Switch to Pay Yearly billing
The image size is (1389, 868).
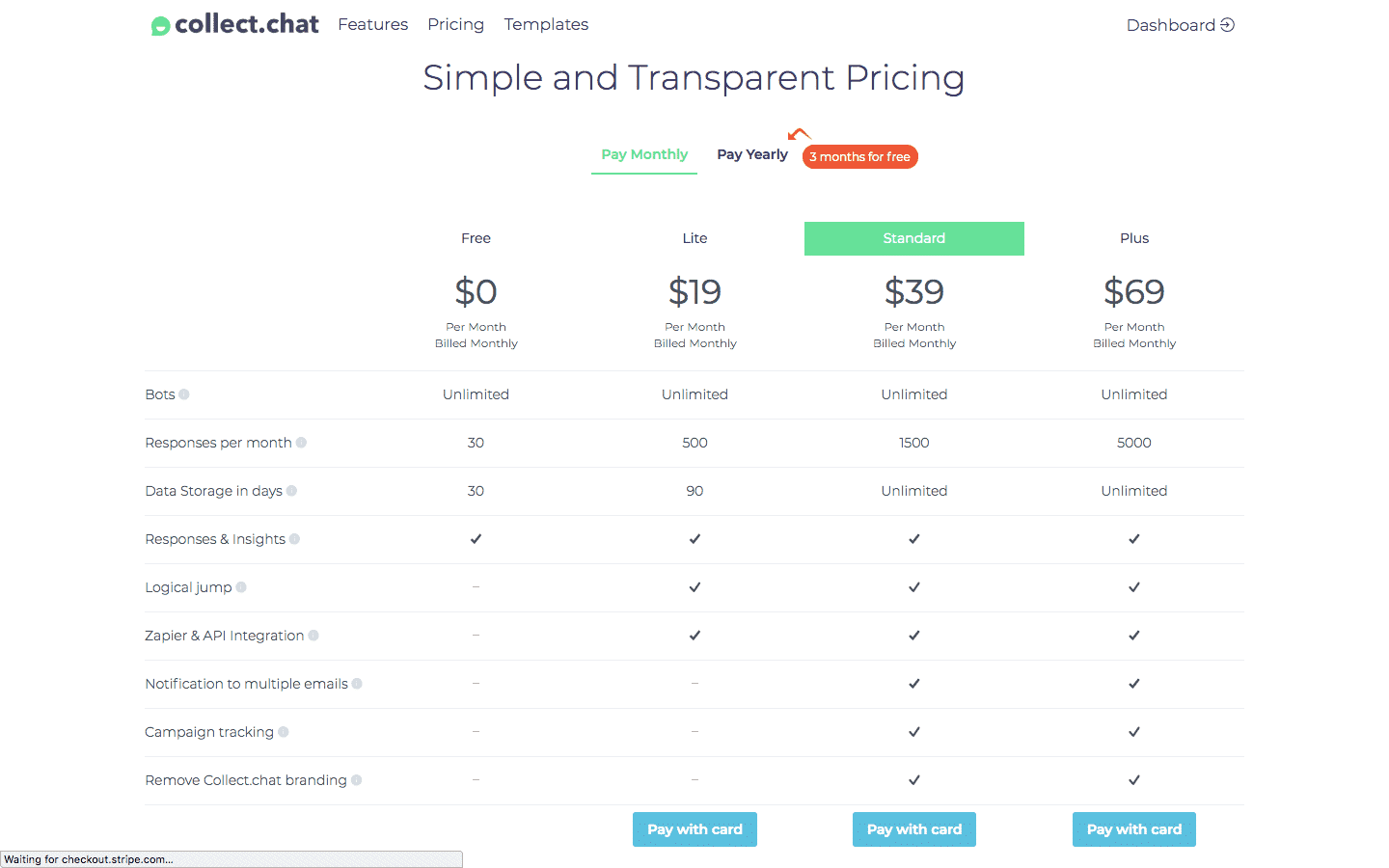(x=752, y=154)
